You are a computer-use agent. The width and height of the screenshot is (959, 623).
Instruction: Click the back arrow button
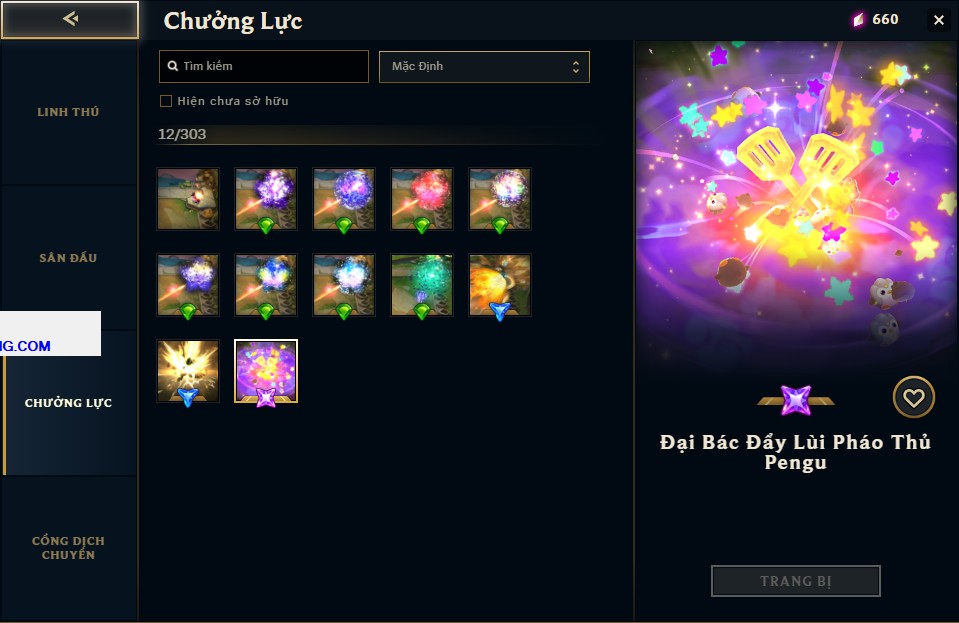tap(70, 20)
